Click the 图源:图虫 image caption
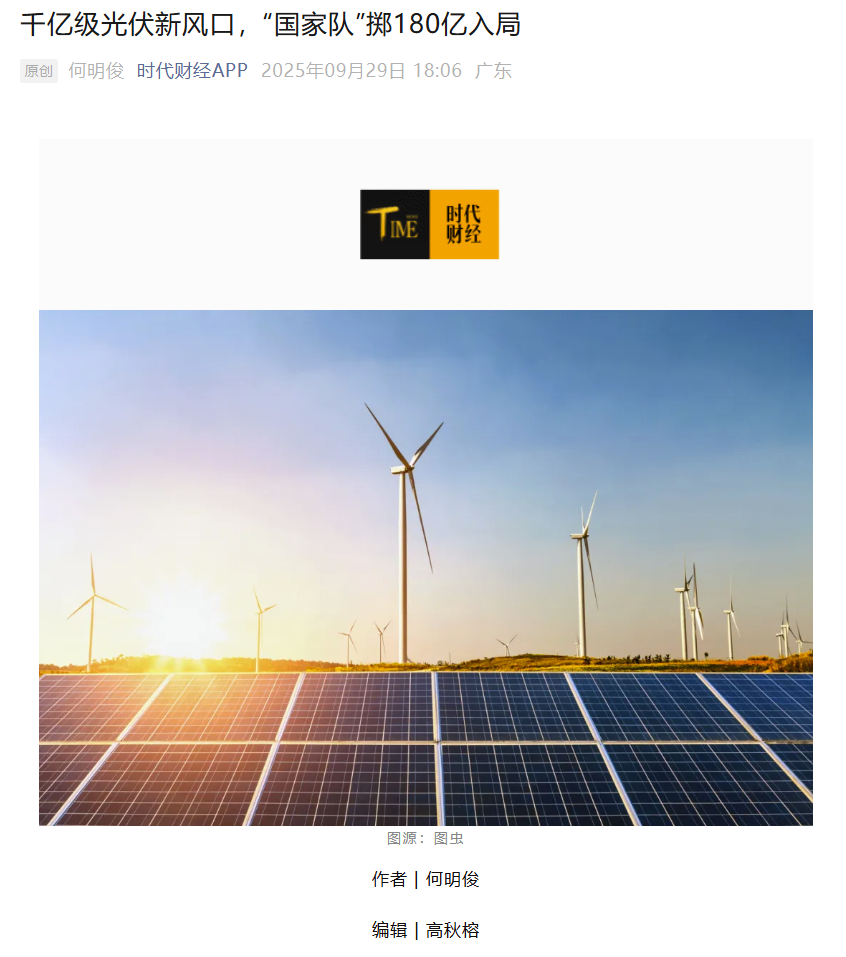 point(425,839)
